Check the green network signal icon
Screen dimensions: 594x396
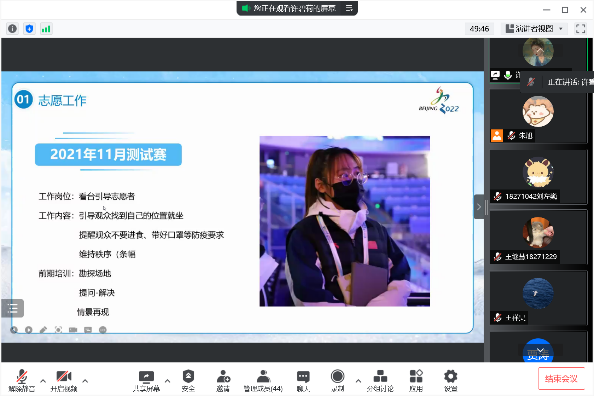click(46, 28)
